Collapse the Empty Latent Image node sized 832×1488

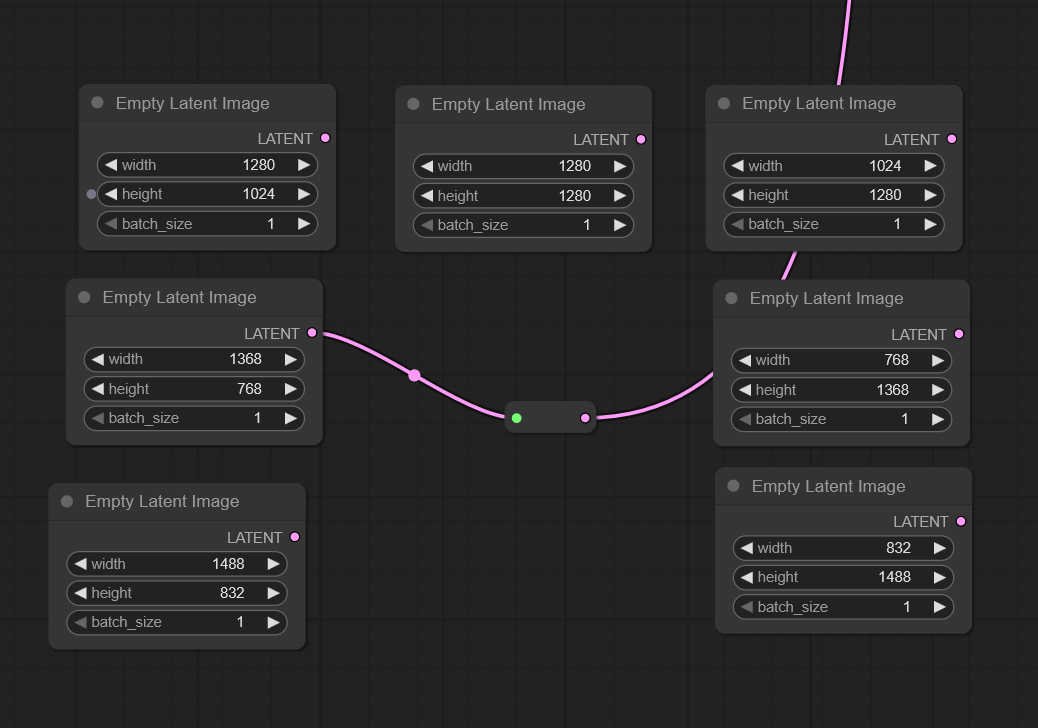(733, 486)
